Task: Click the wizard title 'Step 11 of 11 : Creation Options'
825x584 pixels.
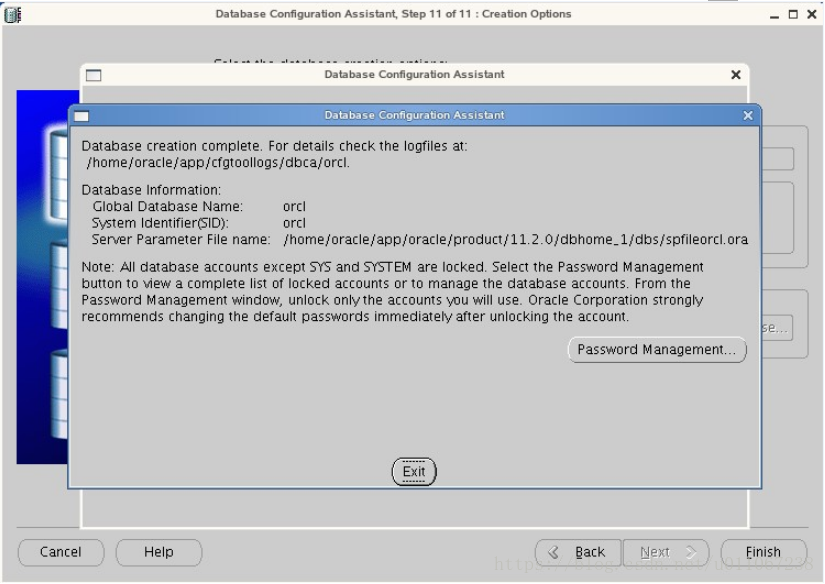Action: click(x=486, y=14)
